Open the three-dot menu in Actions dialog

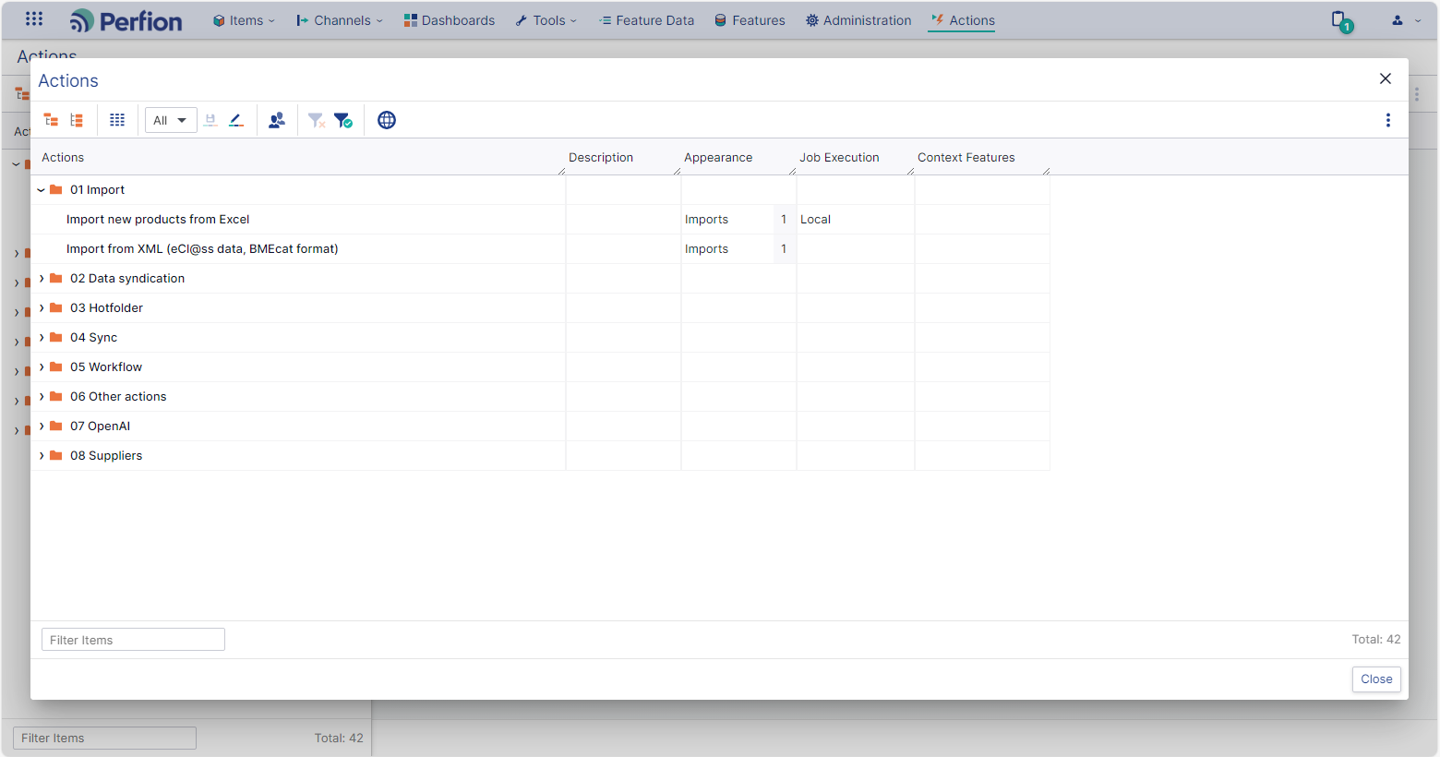coord(1388,120)
